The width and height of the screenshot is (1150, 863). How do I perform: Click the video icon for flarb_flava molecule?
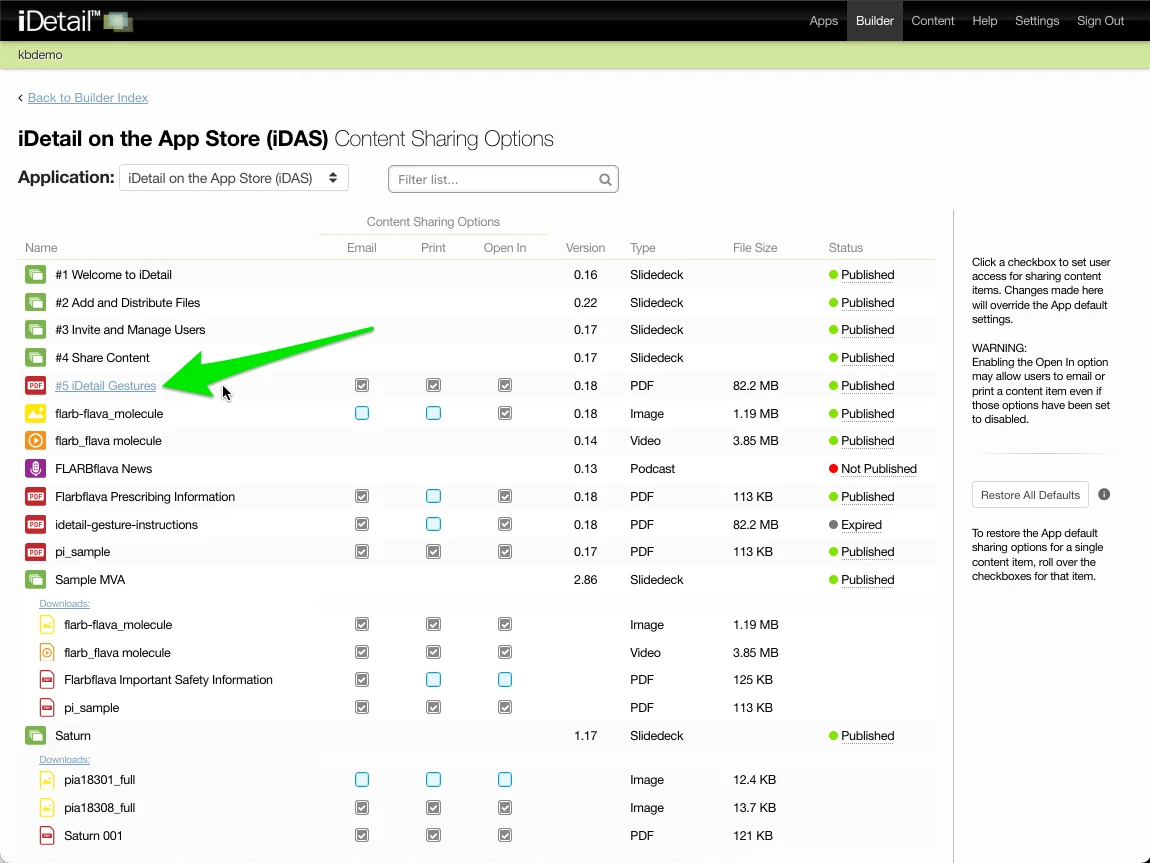pyautogui.click(x=36, y=441)
